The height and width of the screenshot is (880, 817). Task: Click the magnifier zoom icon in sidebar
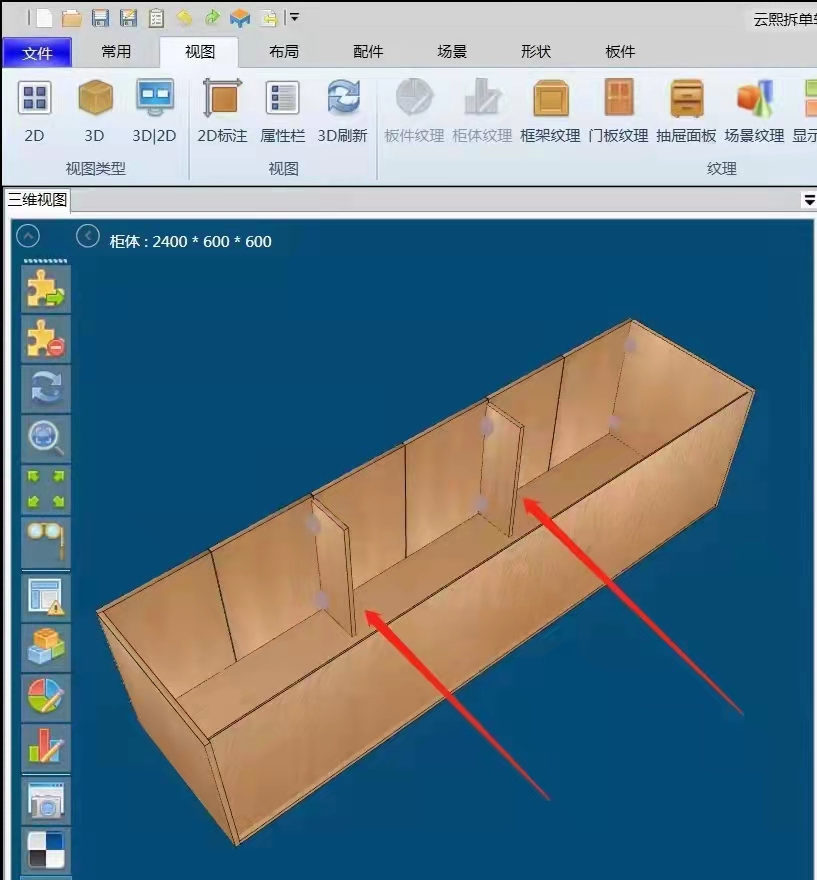[x=46, y=437]
